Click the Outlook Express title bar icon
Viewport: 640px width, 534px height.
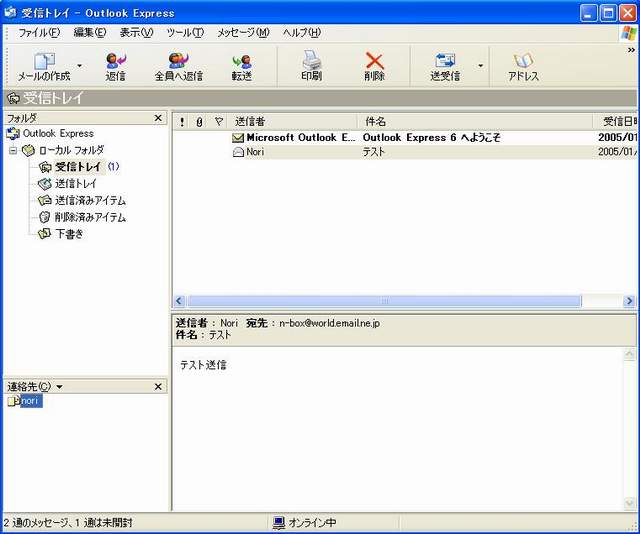10,13
